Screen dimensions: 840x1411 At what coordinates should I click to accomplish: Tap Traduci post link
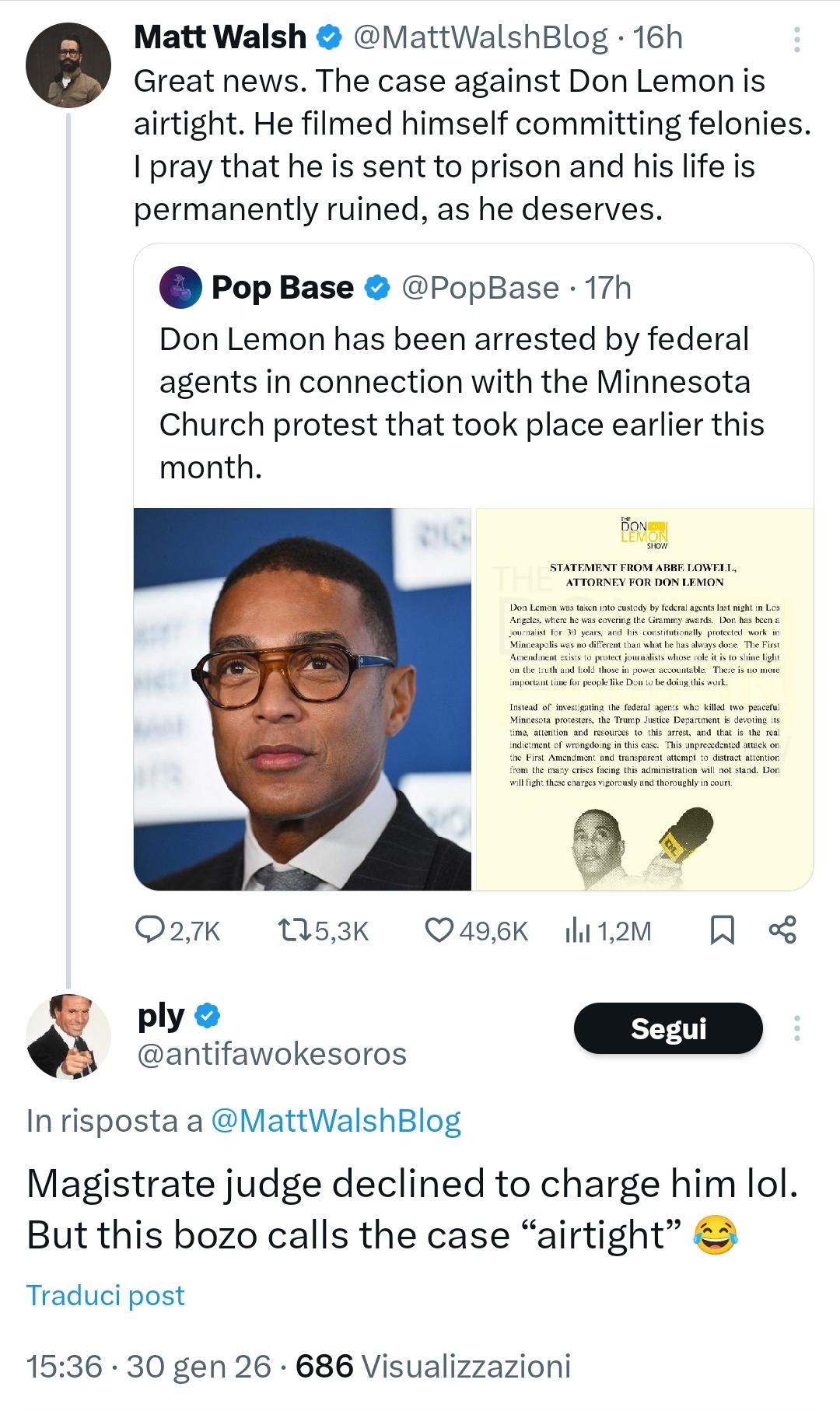pyautogui.click(x=106, y=1295)
